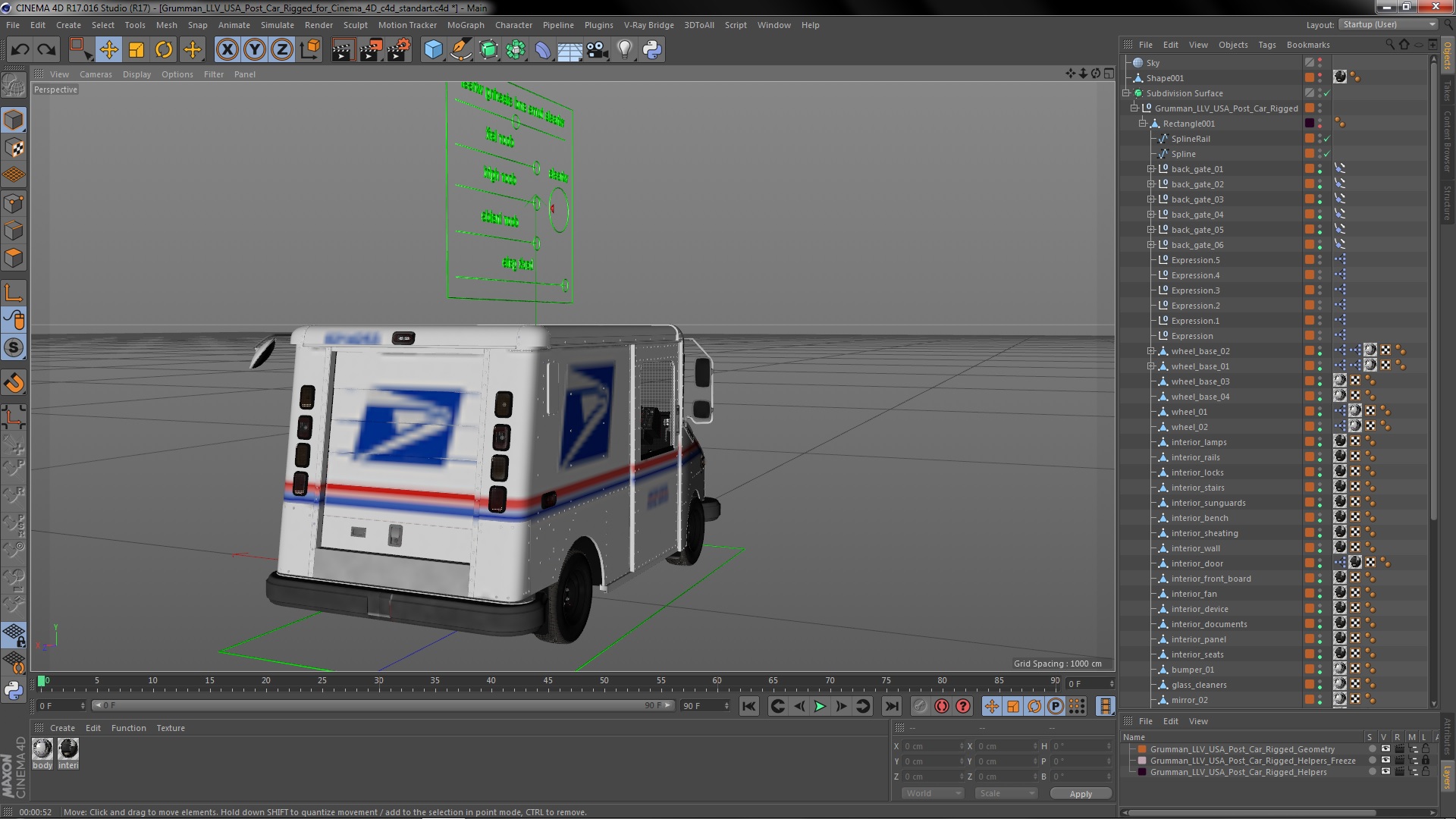Click Make Editable icon in left sidebar
This screenshot has height=819, width=1456.
[x=14, y=86]
